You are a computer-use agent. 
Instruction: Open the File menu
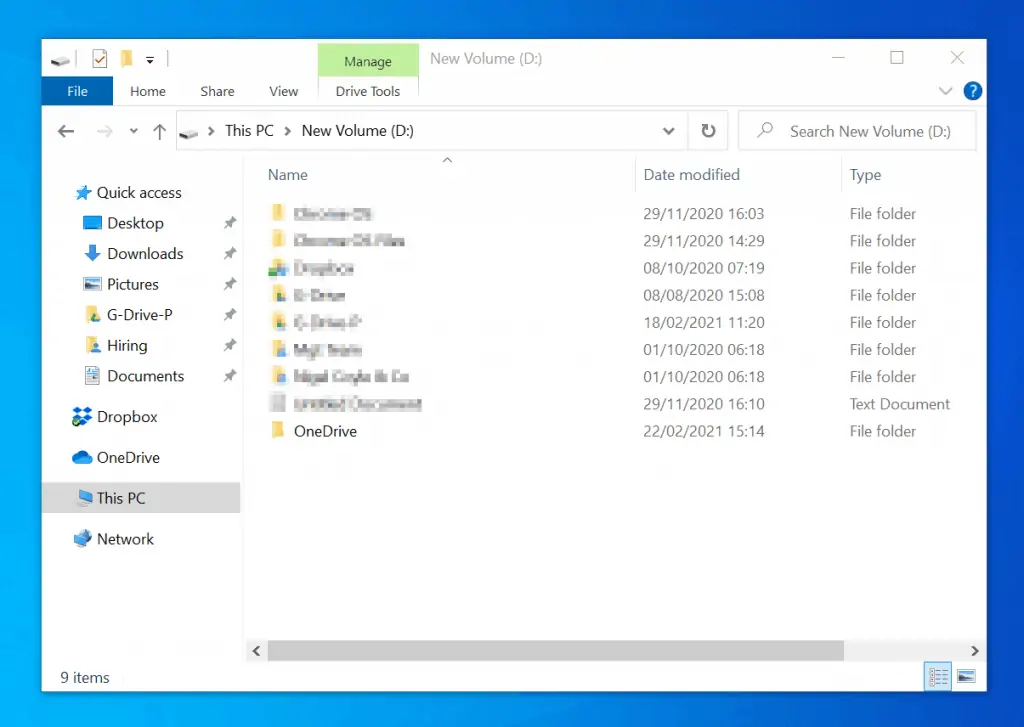click(77, 91)
